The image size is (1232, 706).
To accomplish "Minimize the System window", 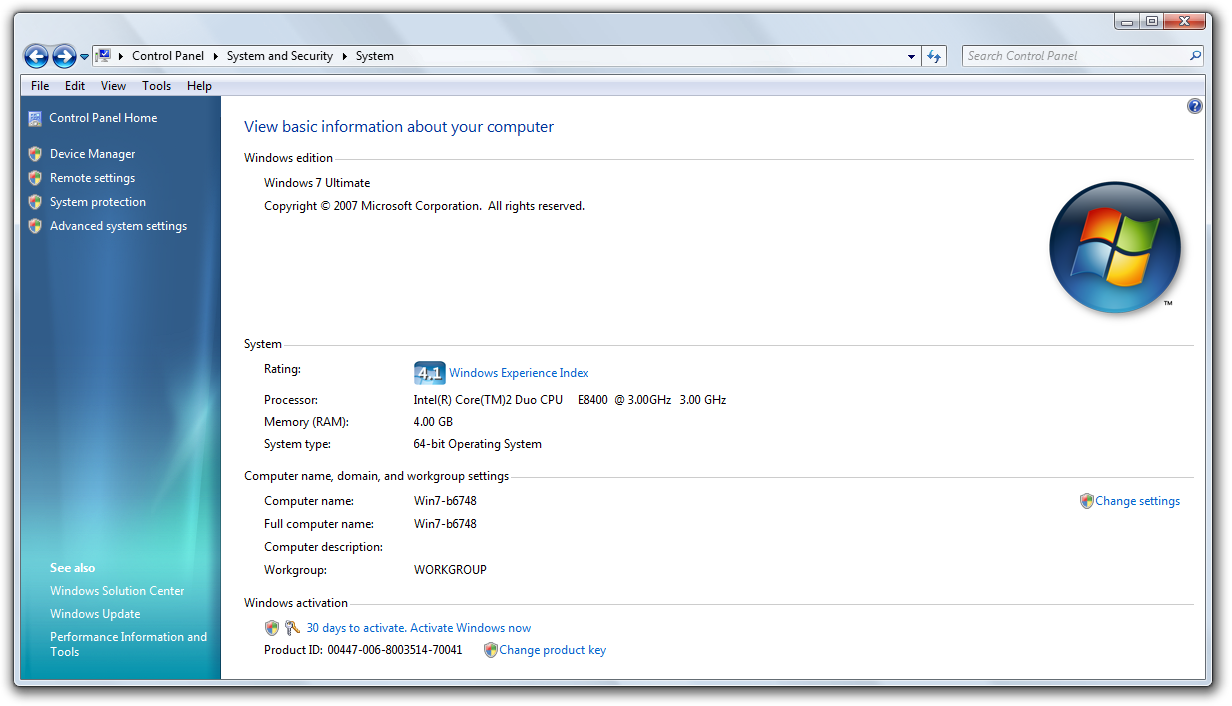I will pyautogui.click(x=1126, y=21).
